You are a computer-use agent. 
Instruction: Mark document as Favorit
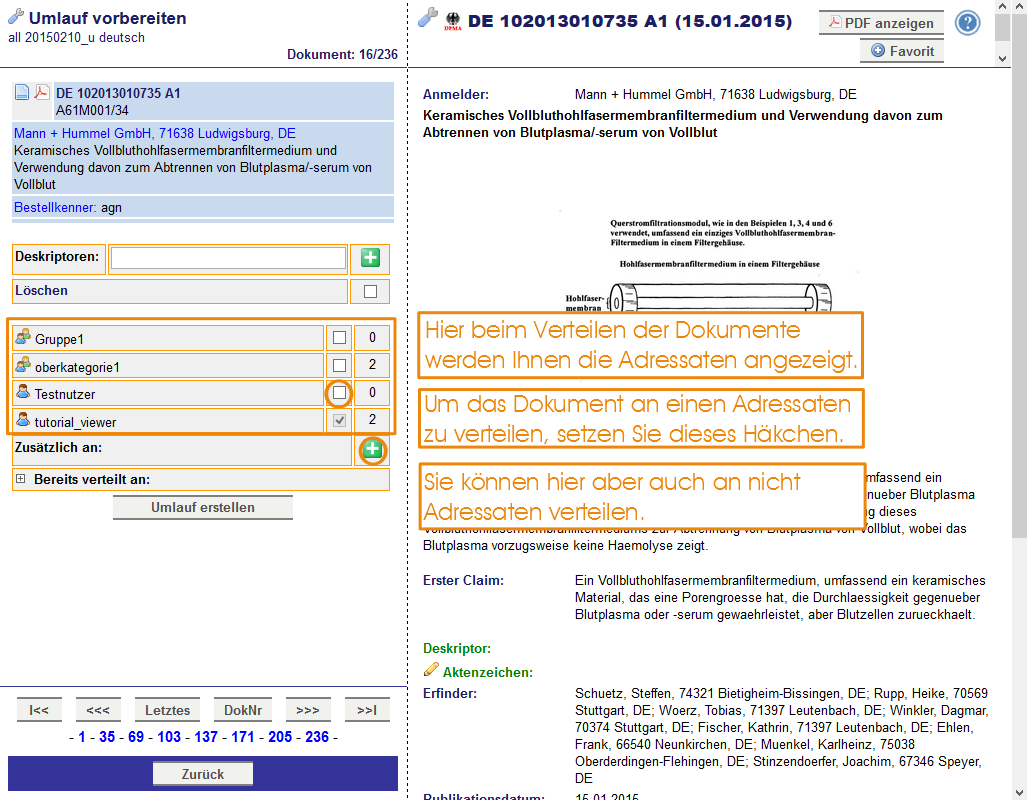pos(902,51)
